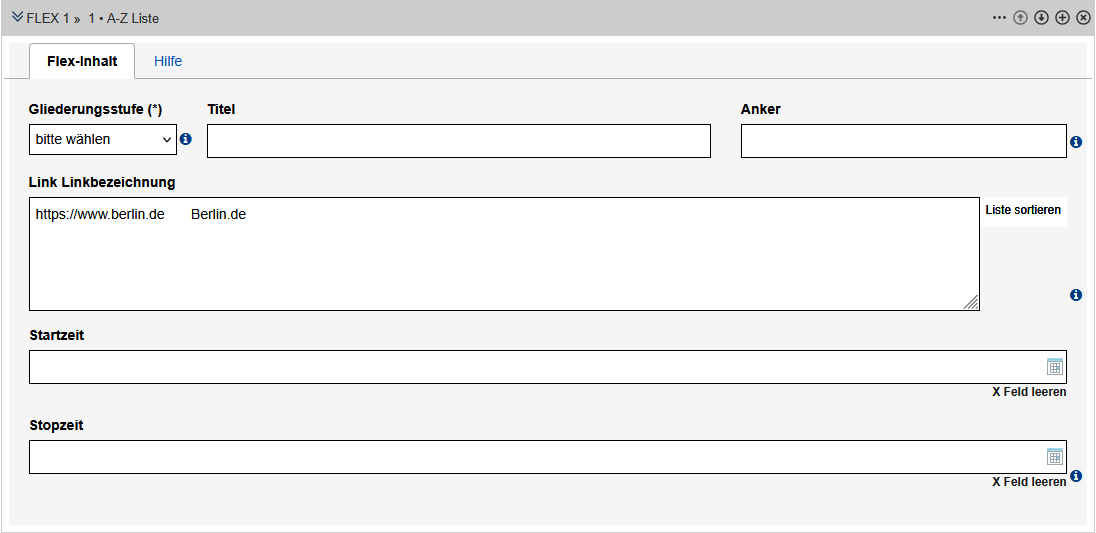Show info icon beside the link textarea
This screenshot has height=533, width=1096.
(x=1076, y=295)
